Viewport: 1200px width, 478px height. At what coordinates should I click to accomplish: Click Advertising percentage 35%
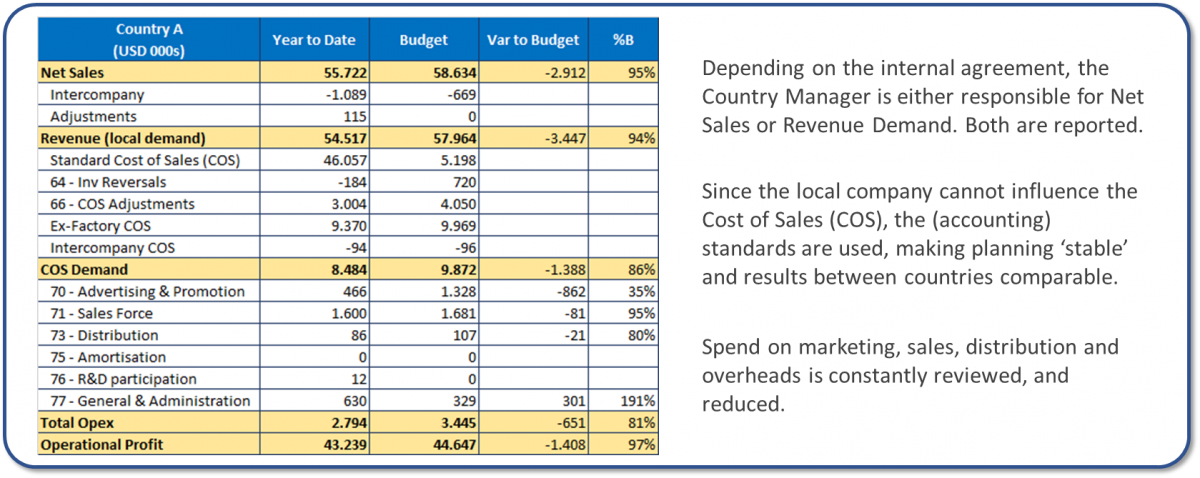point(642,292)
